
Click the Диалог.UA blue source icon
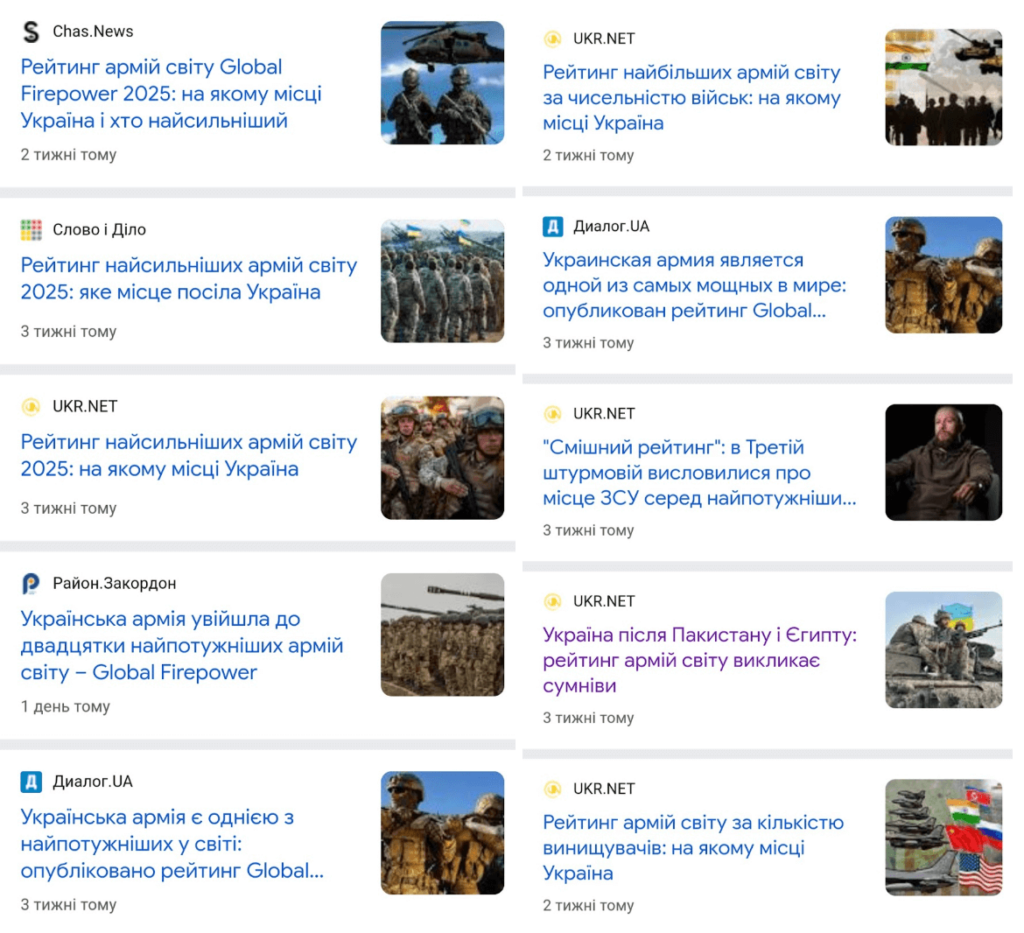[551, 227]
